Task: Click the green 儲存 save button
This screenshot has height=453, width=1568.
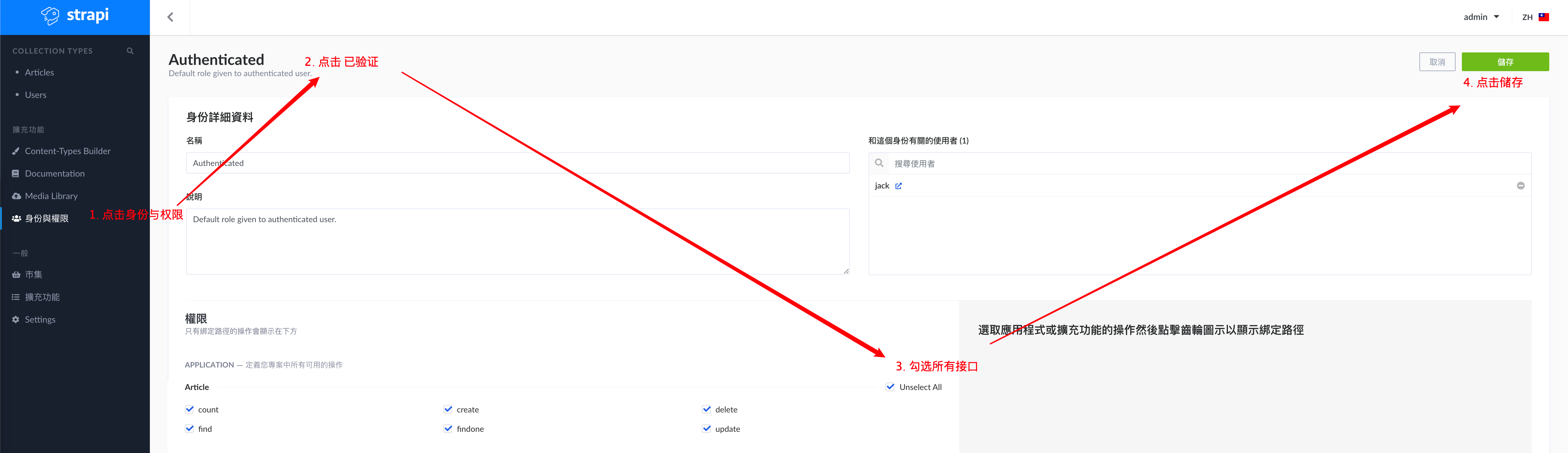Action: click(x=1505, y=62)
